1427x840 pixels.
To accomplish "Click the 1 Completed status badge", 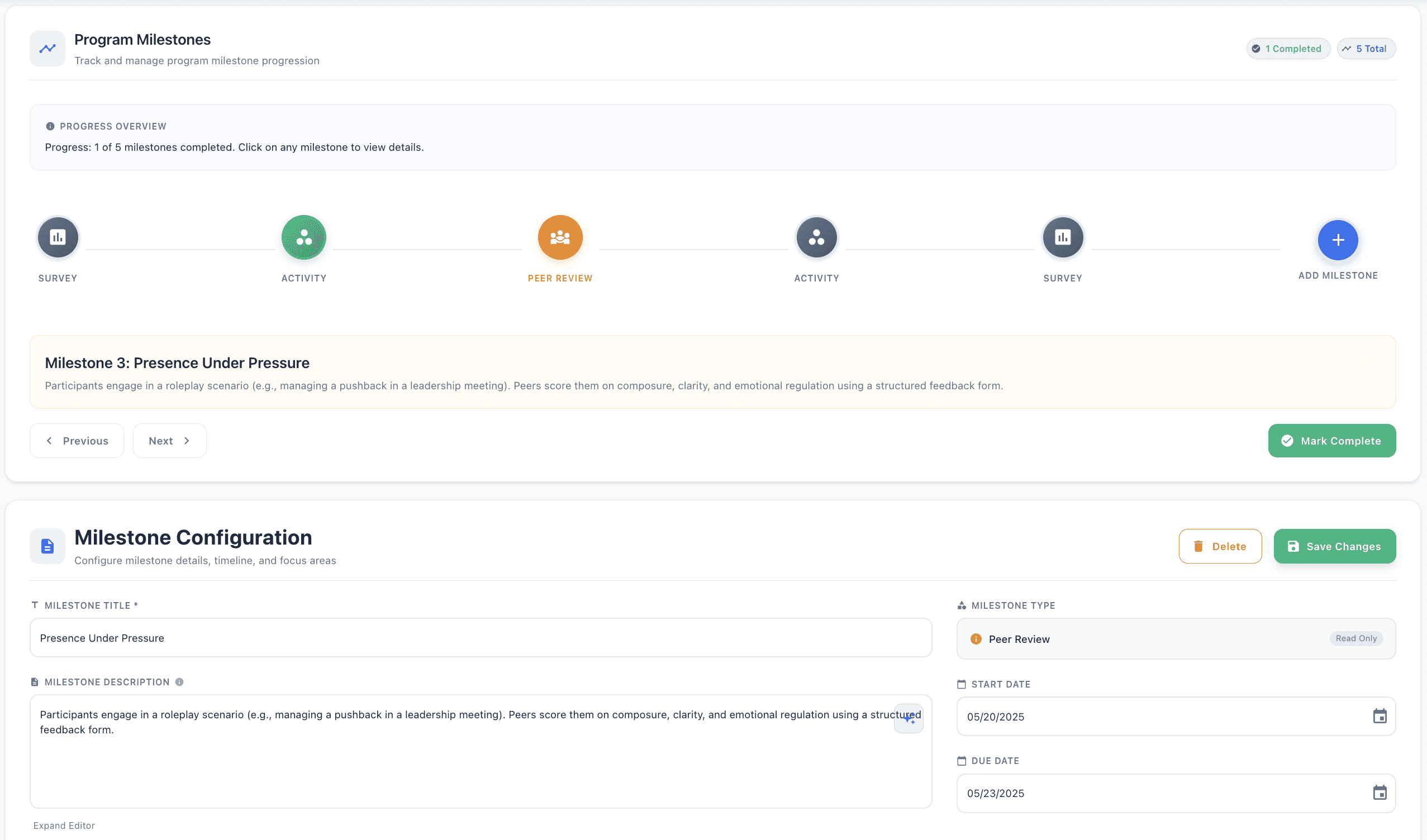I will (1288, 49).
